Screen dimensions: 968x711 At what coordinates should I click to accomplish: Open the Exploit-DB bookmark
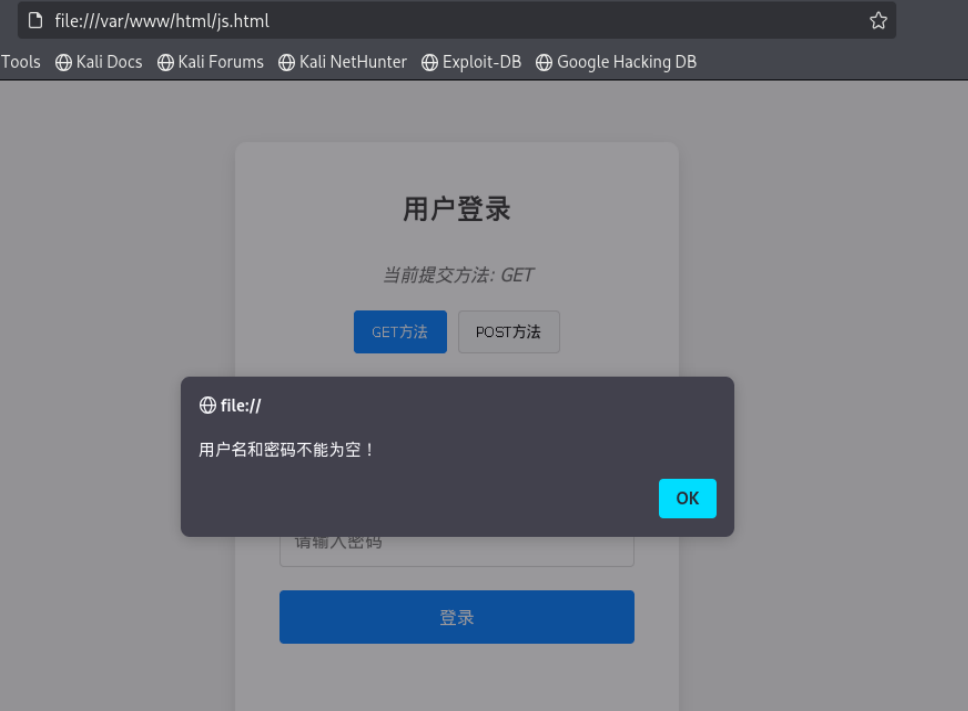point(479,62)
